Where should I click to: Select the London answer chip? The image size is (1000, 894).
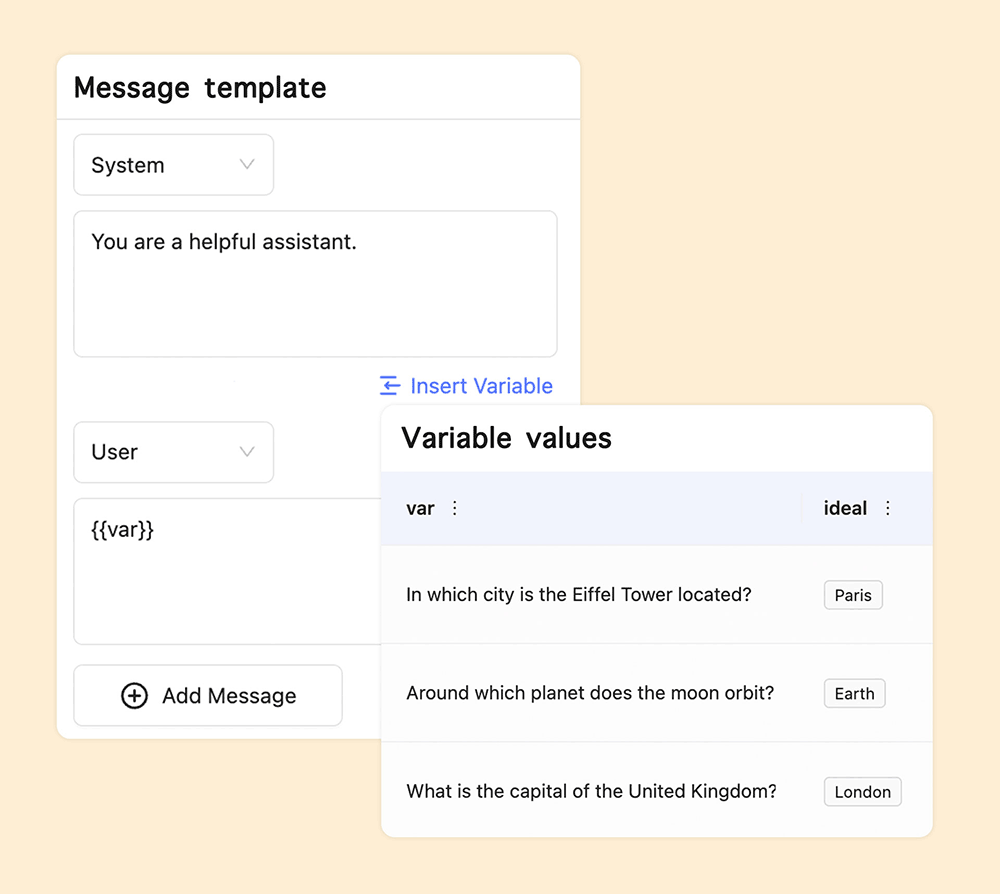point(862,791)
